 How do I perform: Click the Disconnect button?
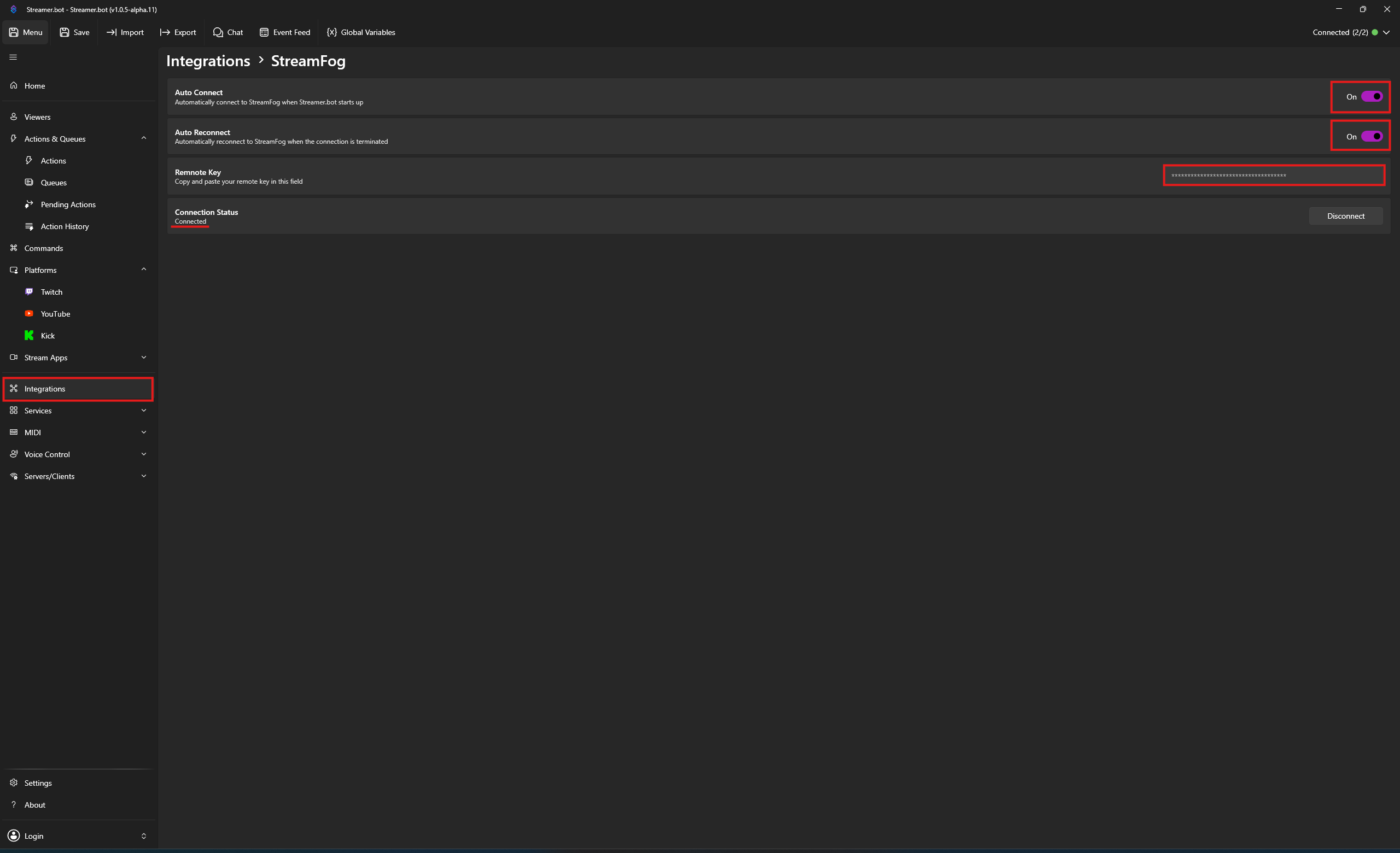(1345, 216)
